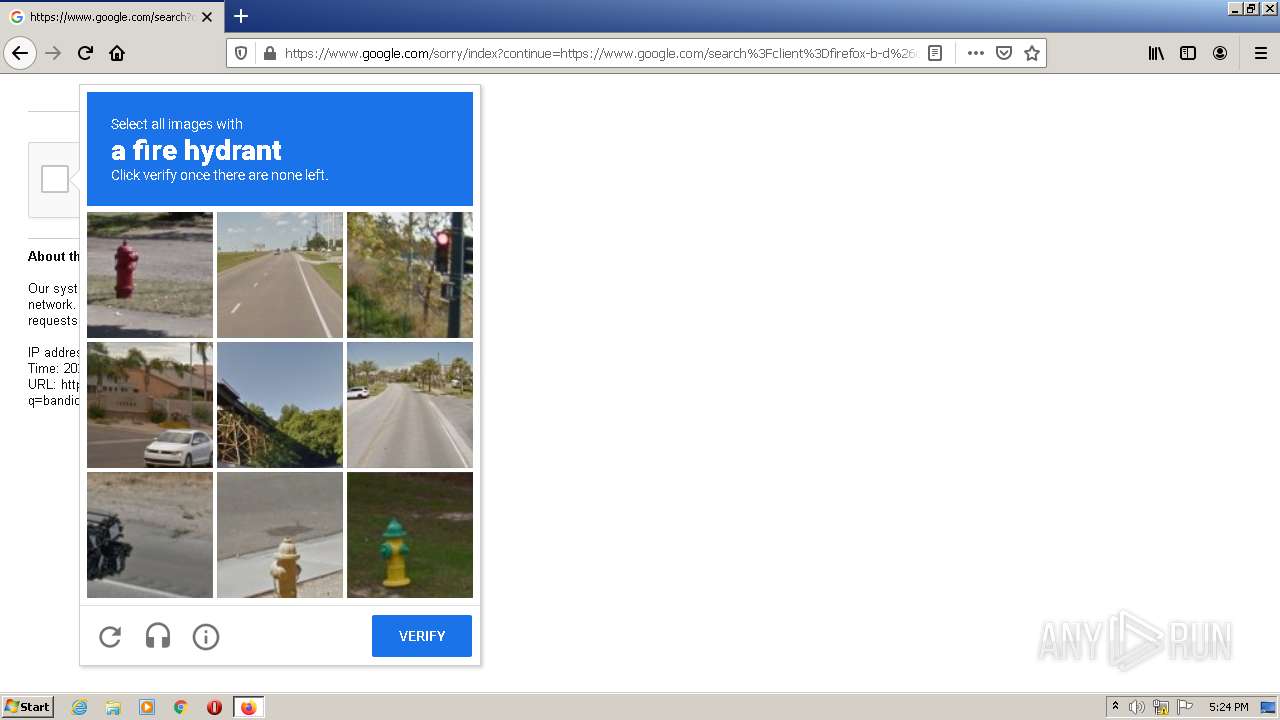1280x720 pixels.
Task: Click the URL address field
Action: 600,53
